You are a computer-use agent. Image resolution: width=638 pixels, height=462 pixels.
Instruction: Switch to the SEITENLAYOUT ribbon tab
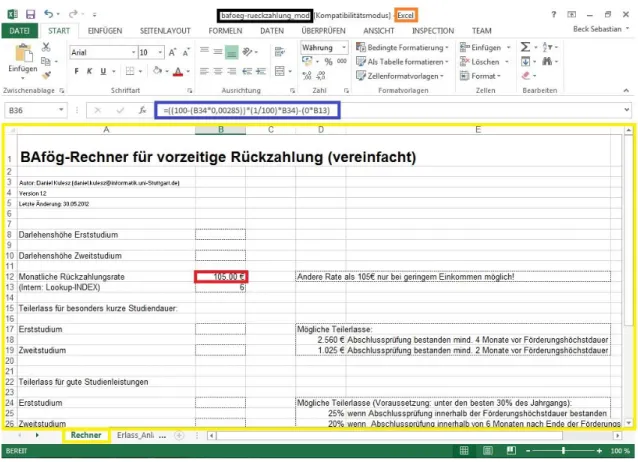tap(165, 31)
